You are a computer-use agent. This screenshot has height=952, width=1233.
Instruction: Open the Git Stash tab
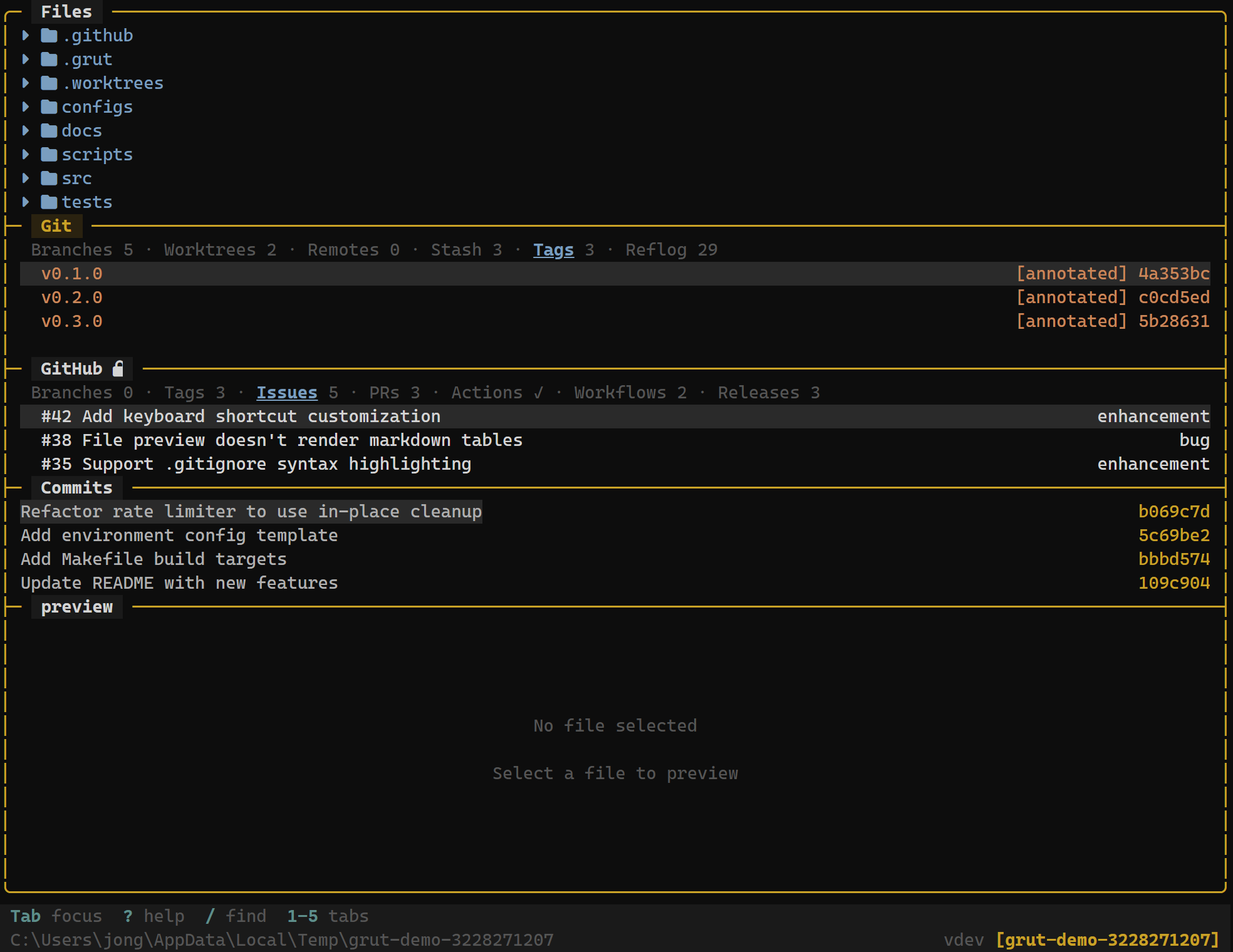pyautogui.click(x=466, y=250)
